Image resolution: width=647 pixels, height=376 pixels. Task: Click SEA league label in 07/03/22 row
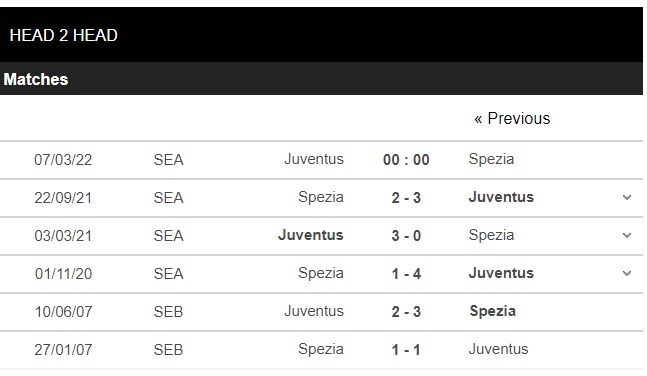(x=168, y=160)
